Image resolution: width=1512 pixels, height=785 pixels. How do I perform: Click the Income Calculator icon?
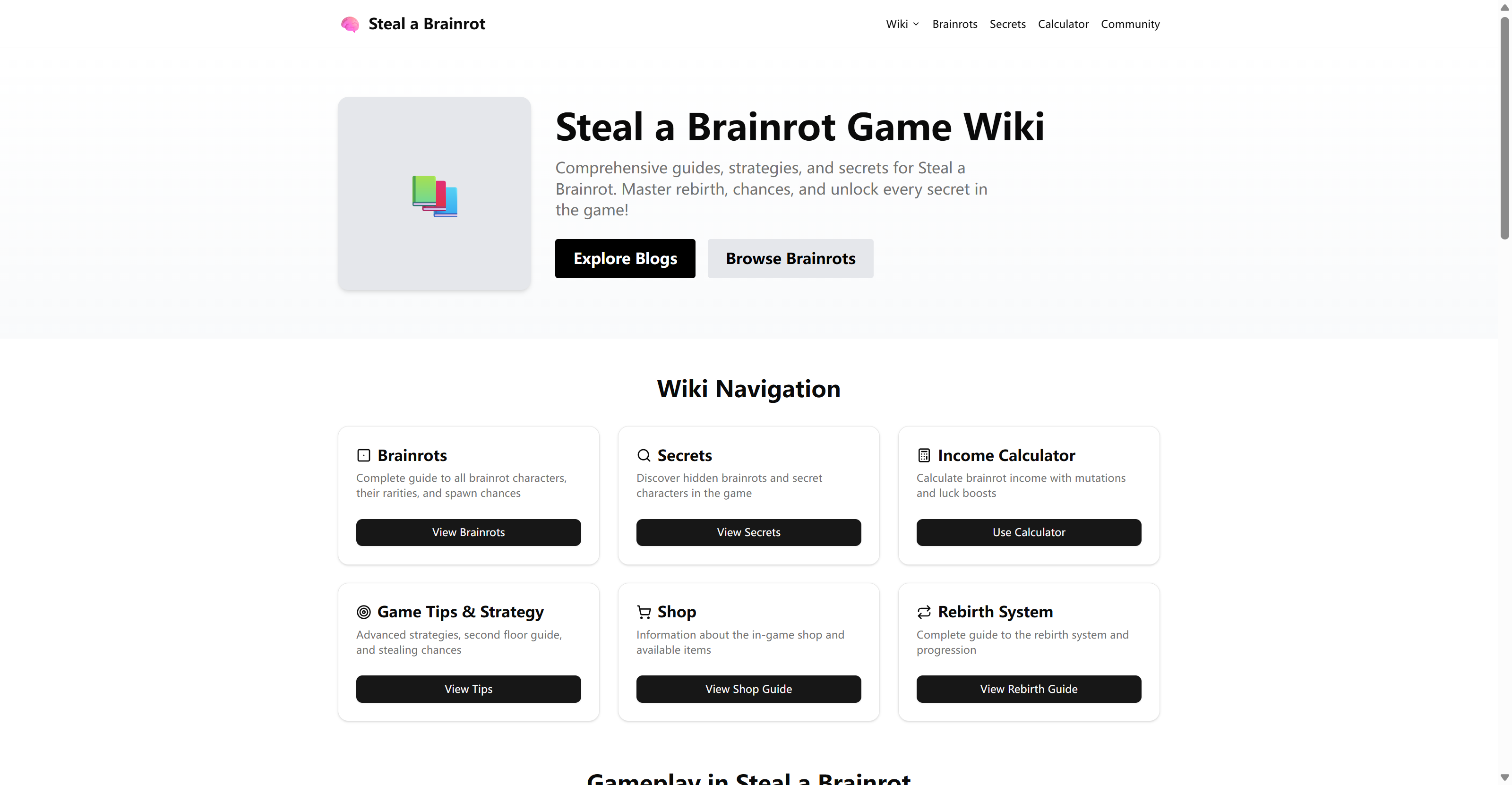click(x=924, y=455)
